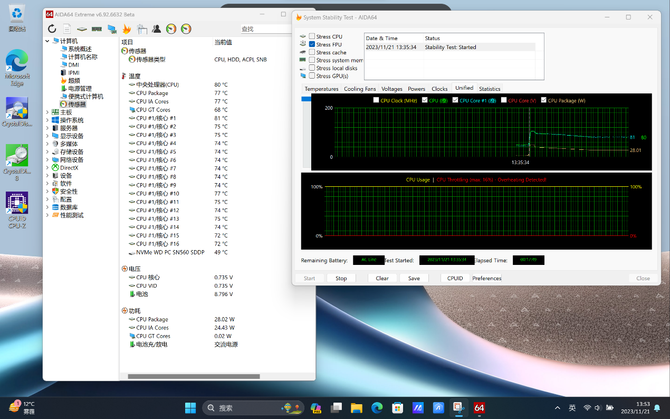This screenshot has height=419, width=670.
Task: Collapse the 计算机 tree node
Action: (x=47, y=41)
